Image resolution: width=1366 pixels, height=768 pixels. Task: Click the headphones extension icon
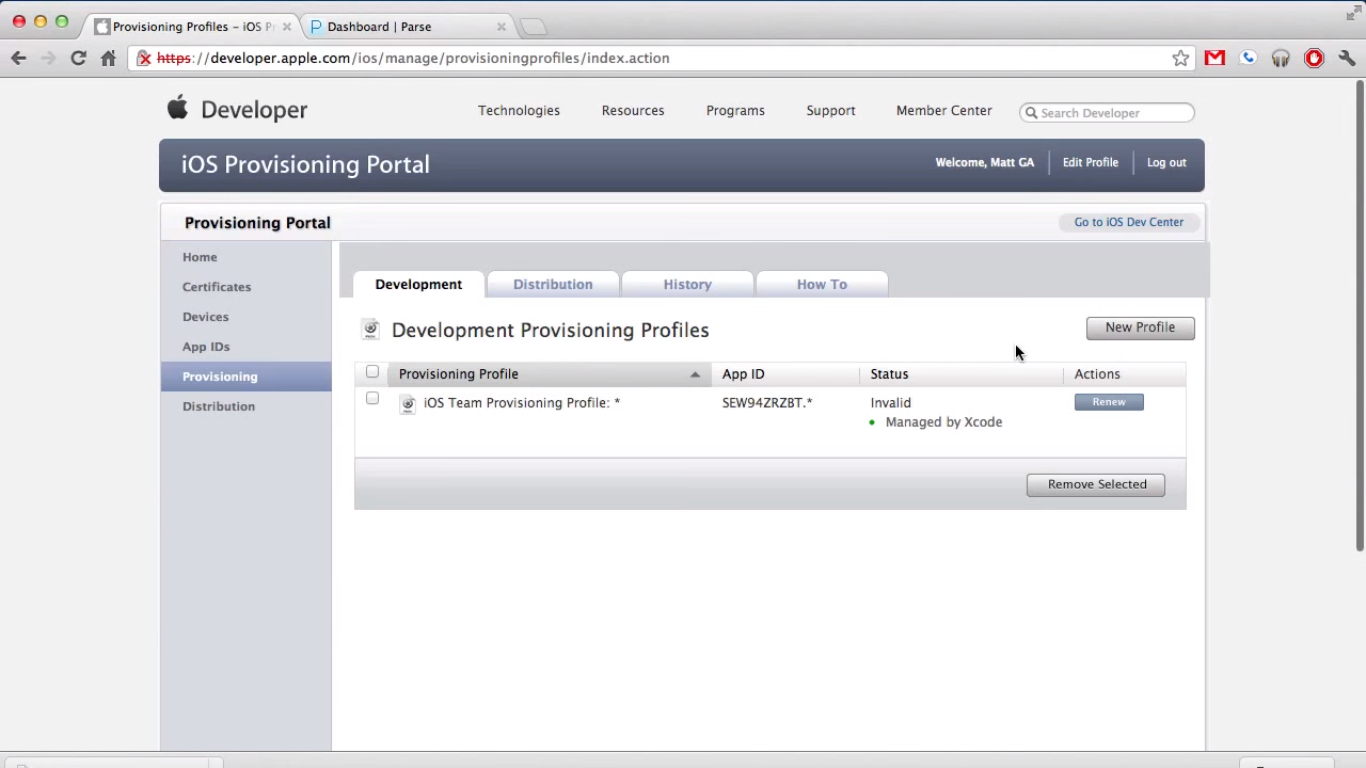(x=1281, y=58)
